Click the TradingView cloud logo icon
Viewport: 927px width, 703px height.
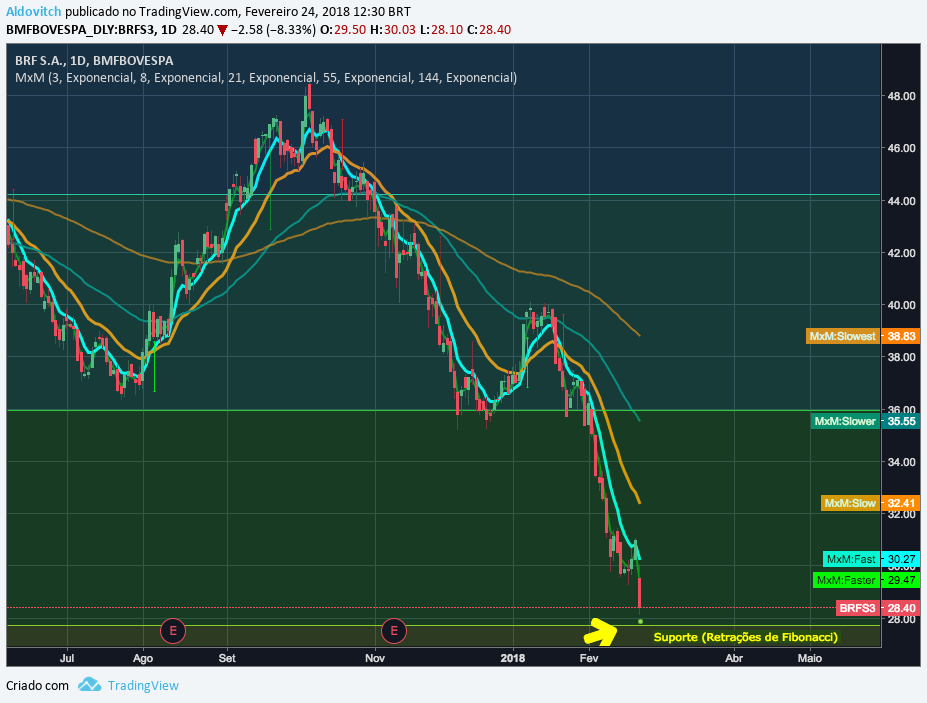point(89,685)
